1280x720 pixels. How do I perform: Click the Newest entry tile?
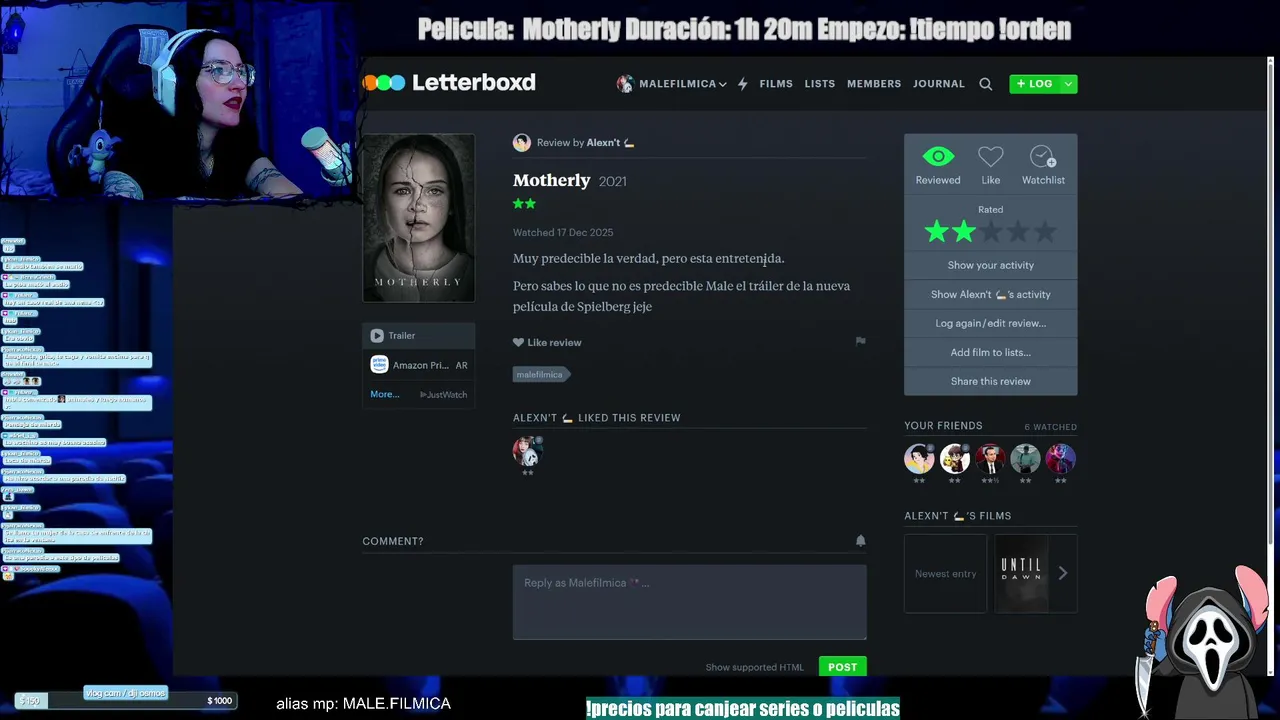(x=945, y=573)
